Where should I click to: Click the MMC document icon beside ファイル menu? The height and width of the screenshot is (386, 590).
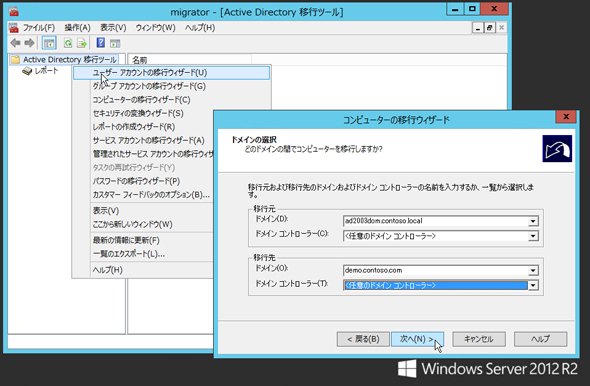click(14, 27)
